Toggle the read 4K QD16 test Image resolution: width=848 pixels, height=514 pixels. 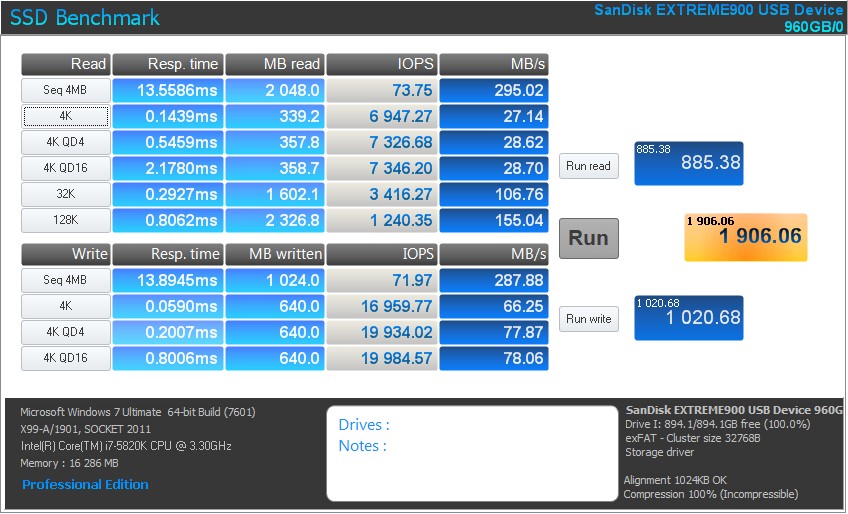tap(65, 168)
